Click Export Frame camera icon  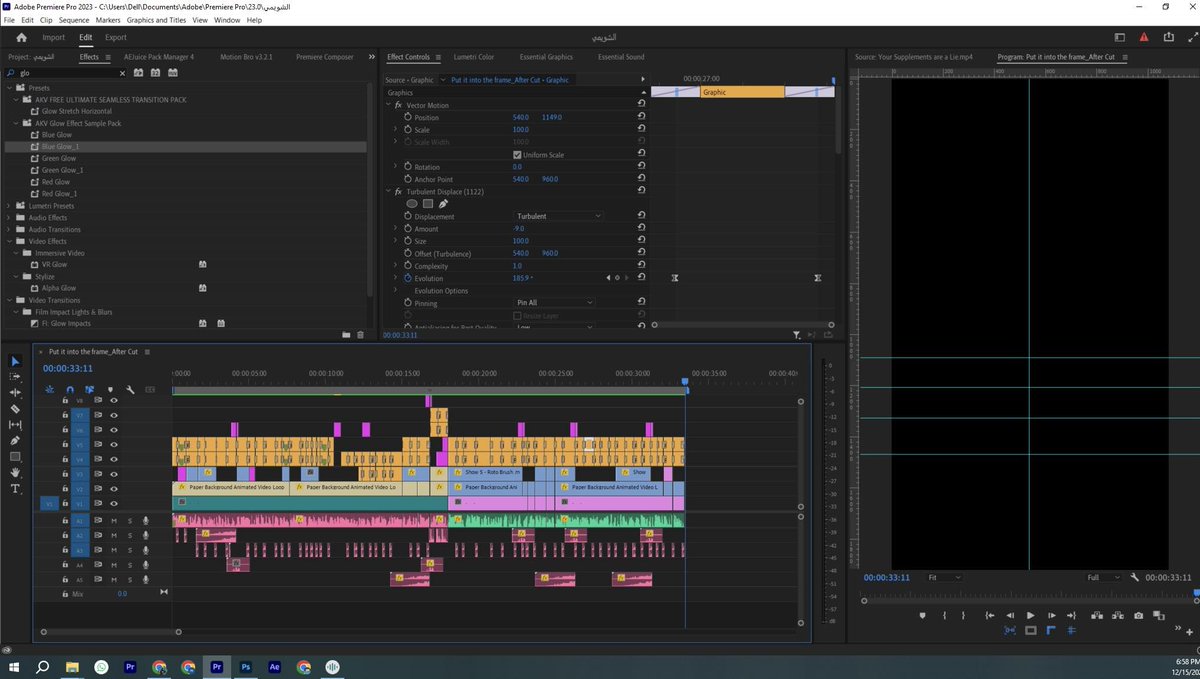tap(1138, 616)
